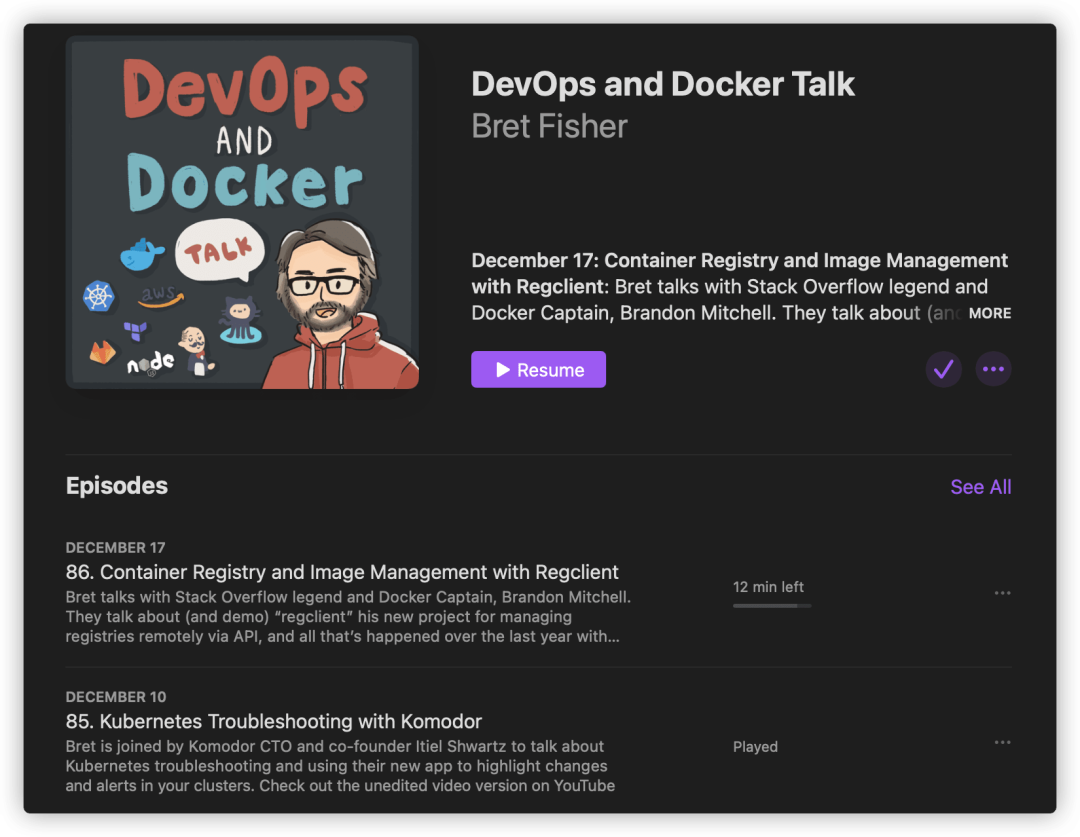Click the 'Played' status of episode 85
This screenshot has width=1080, height=837.
(755, 747)
